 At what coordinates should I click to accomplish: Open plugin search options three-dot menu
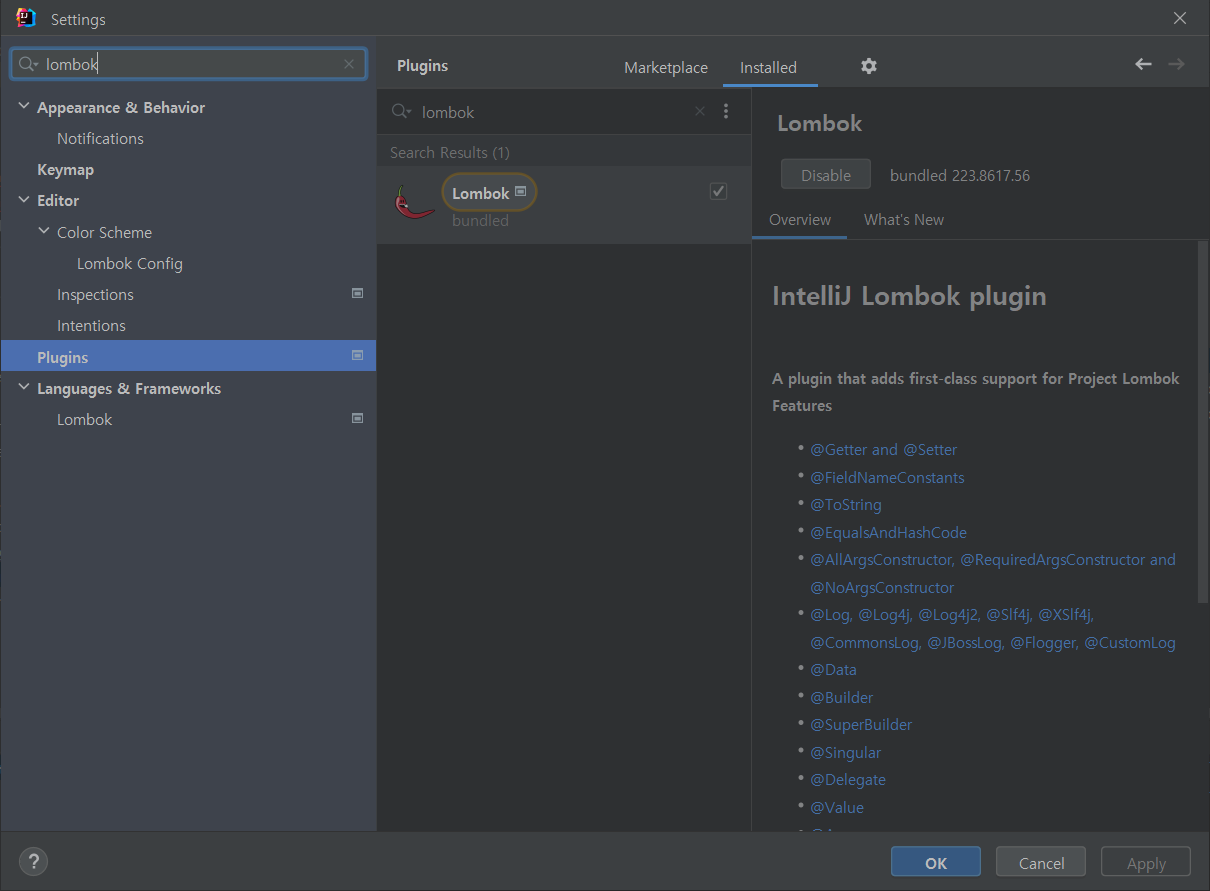[726, 112]
